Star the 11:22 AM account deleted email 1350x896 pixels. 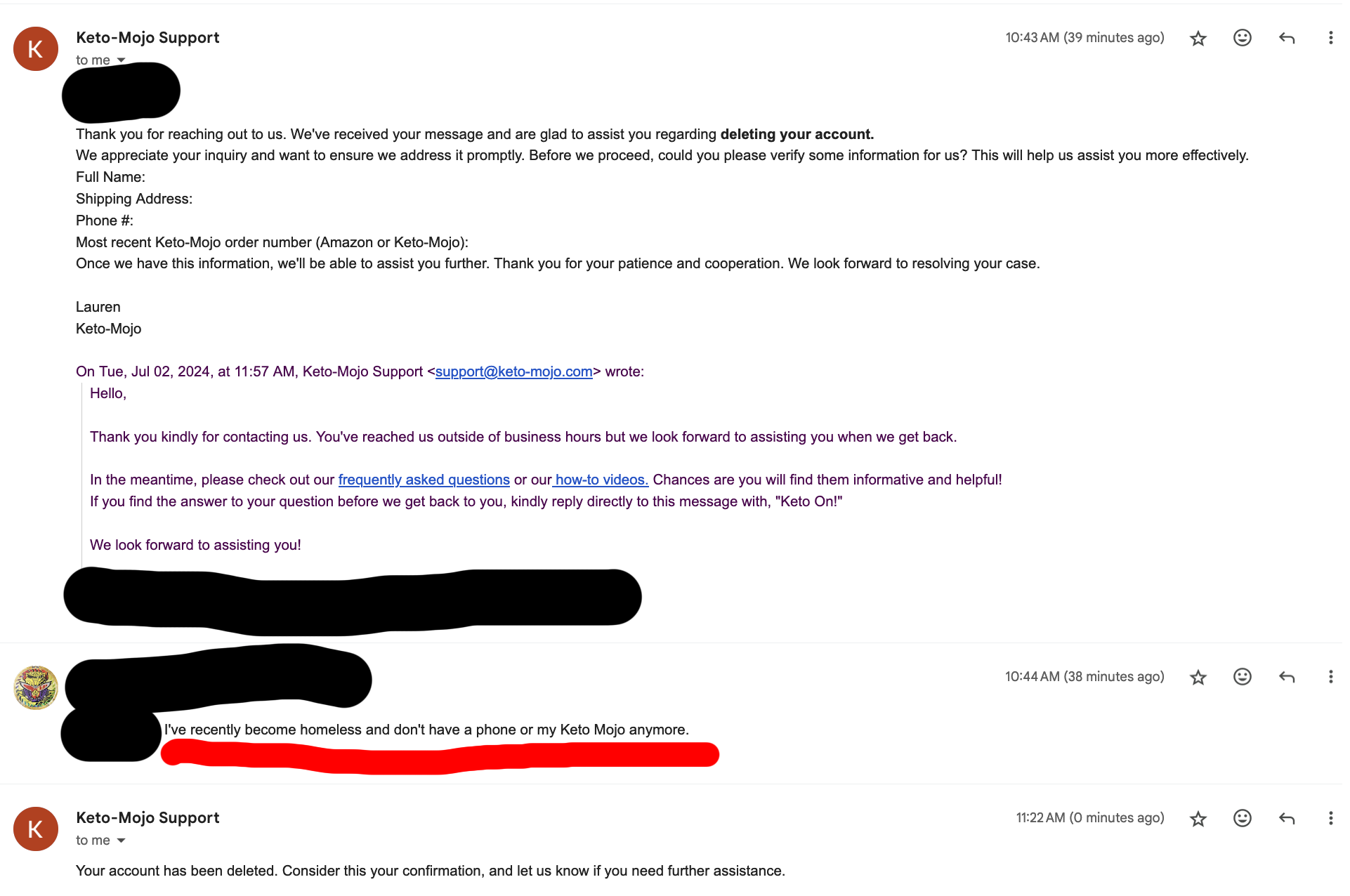(x=1198, y=818)
